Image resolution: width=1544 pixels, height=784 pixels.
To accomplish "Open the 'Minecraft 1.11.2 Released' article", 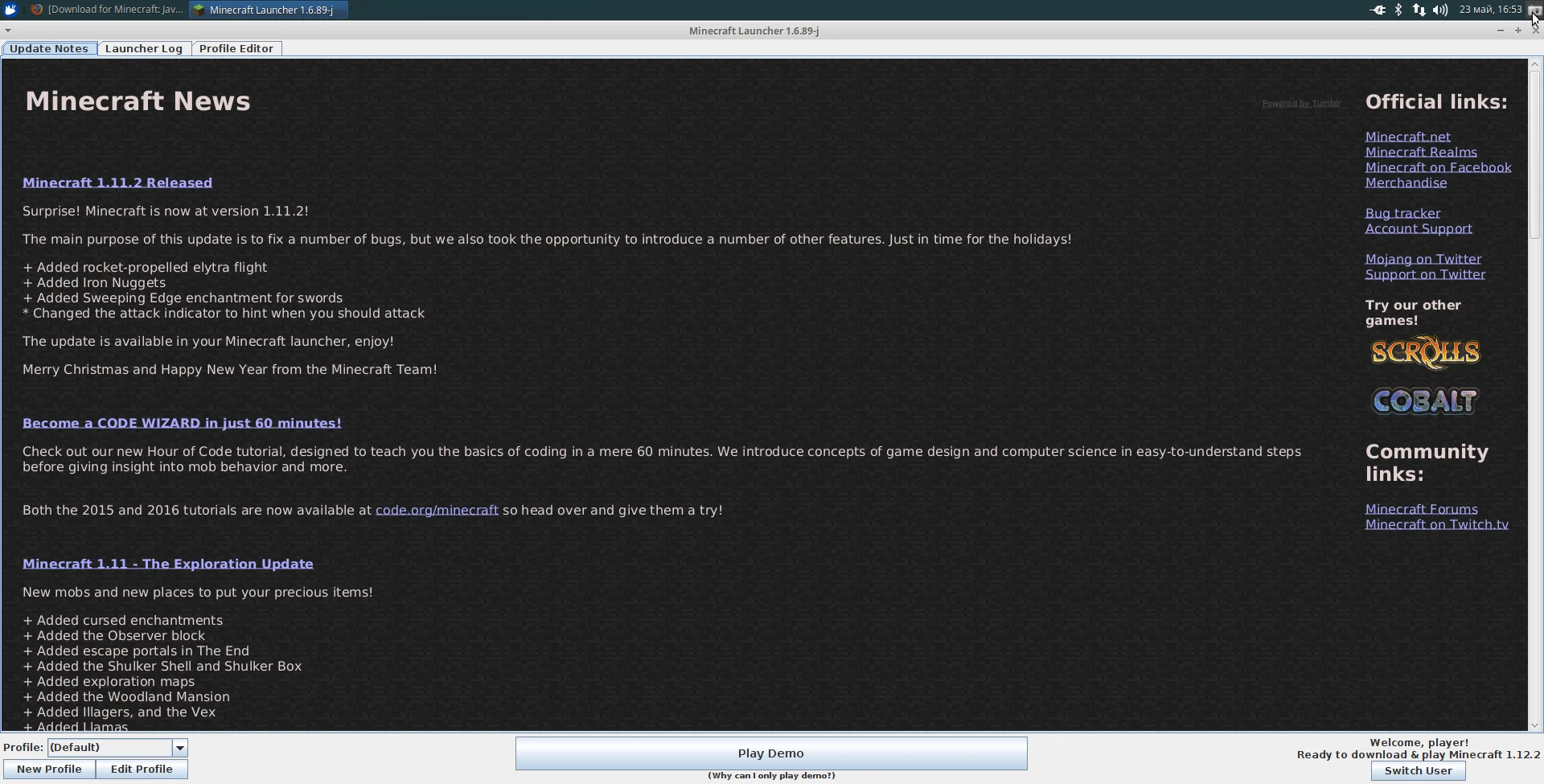I will [117, 183].
